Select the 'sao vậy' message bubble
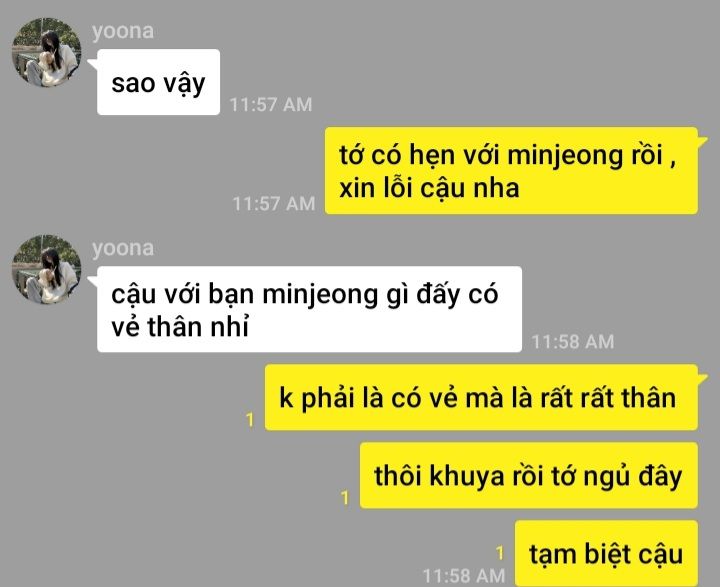 [x=158, y=82]
